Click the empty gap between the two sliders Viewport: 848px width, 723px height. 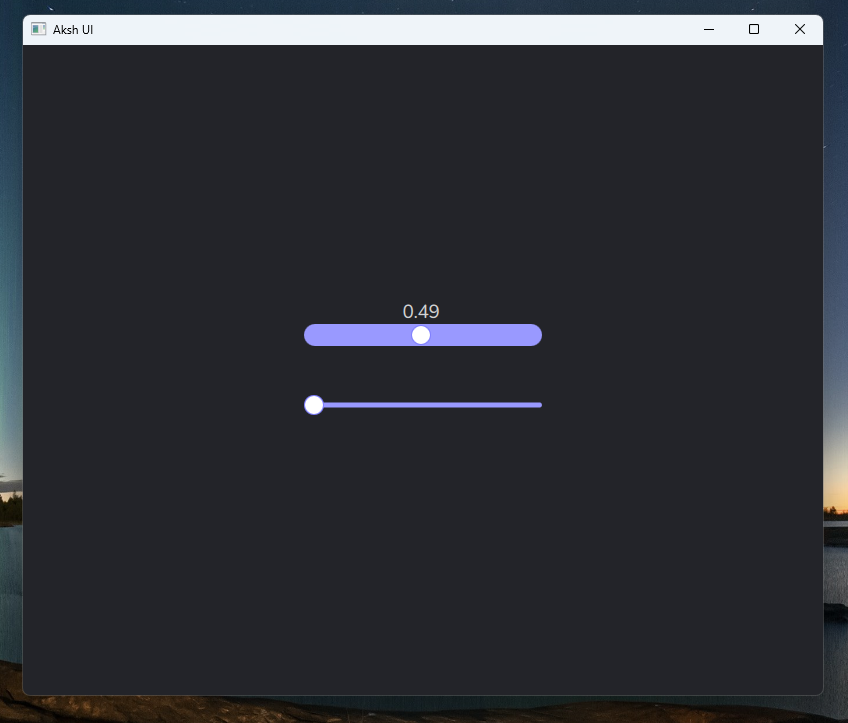click(x=423, y=371)
